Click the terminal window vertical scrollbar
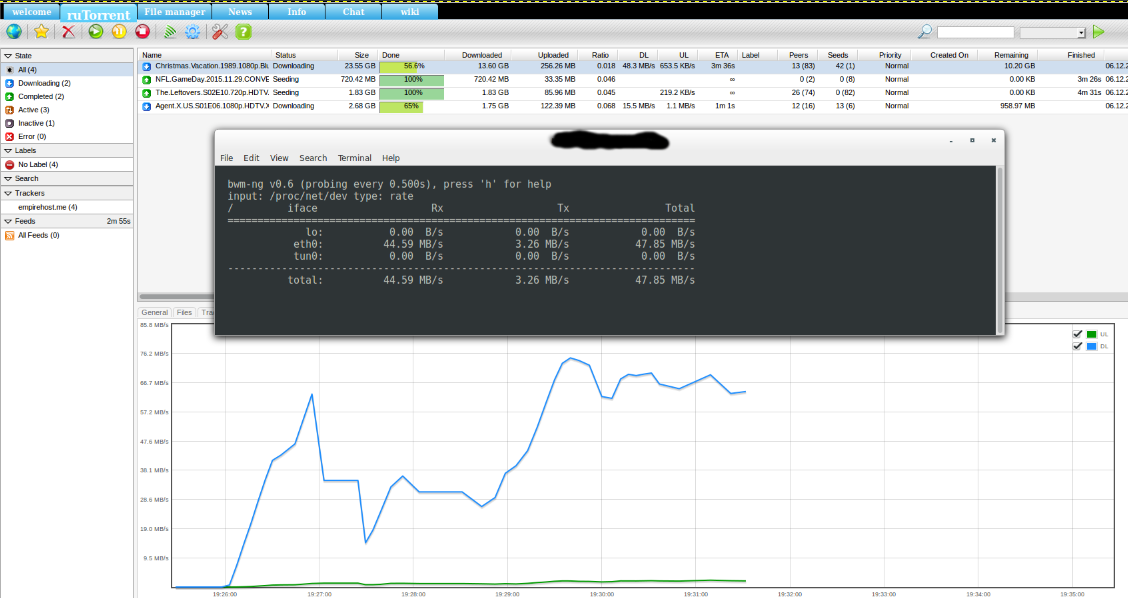 click(999, 250)
